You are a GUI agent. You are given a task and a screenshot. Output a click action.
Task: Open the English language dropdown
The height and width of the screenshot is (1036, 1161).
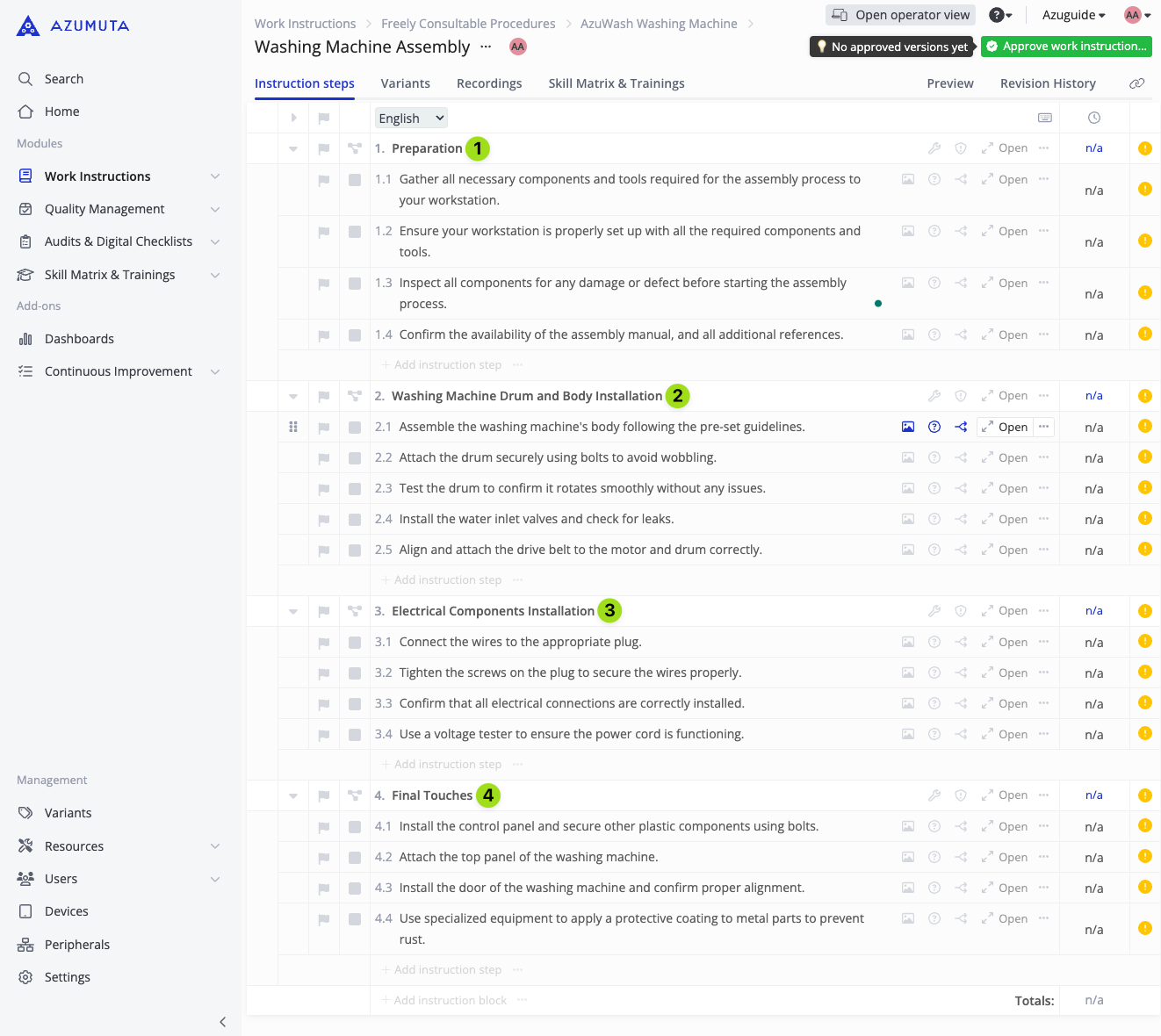coord(411,118)
